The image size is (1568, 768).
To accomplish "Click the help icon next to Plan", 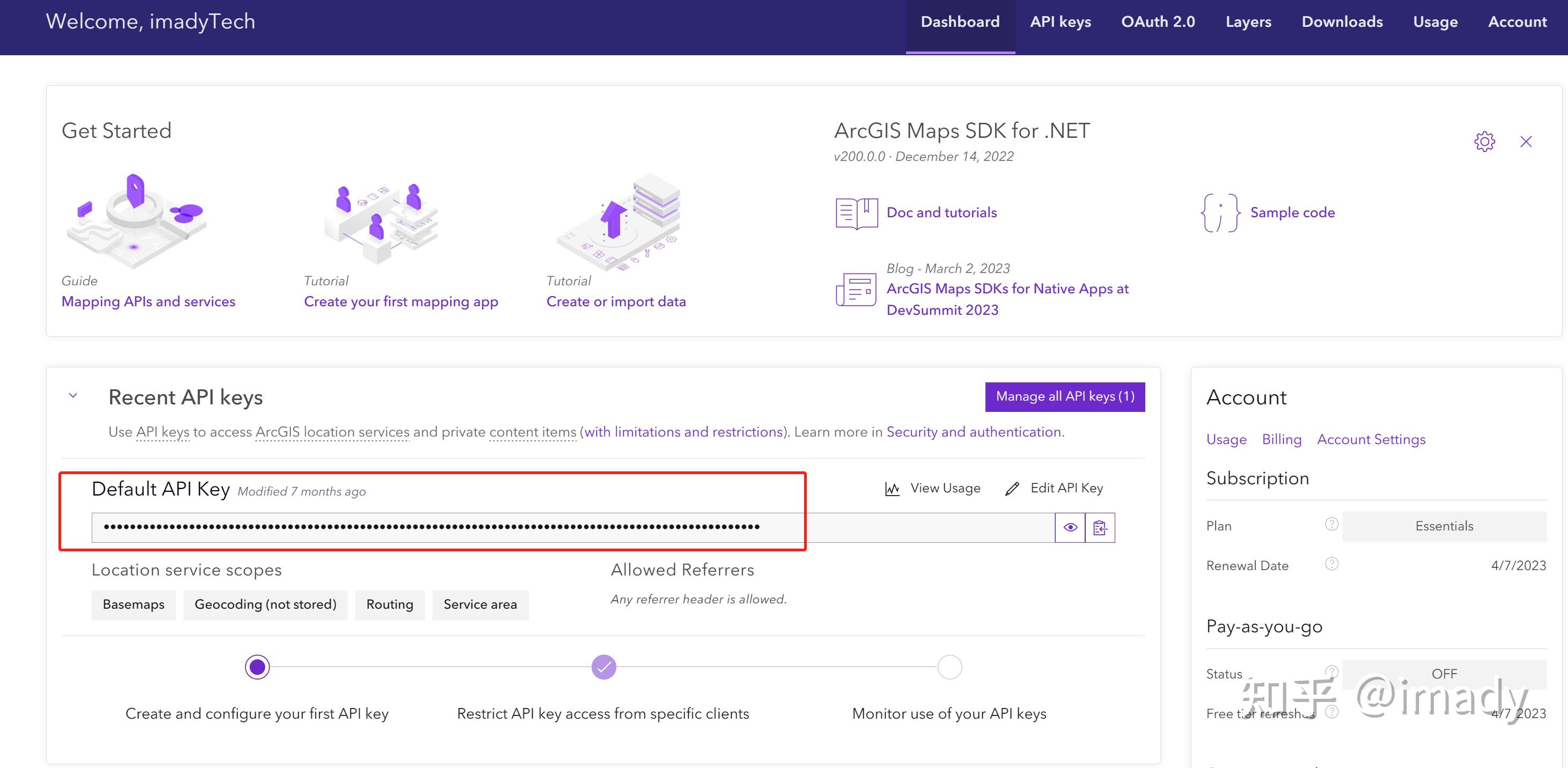I will pyautogui.click(x=1331, y=524).
